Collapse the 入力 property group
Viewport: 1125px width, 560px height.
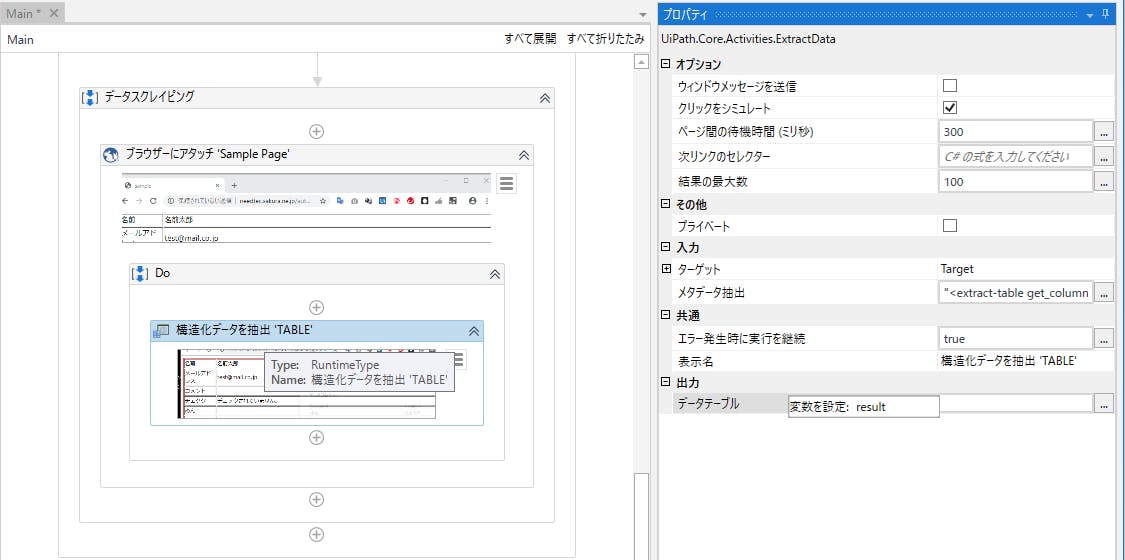[x=666, y=247]
